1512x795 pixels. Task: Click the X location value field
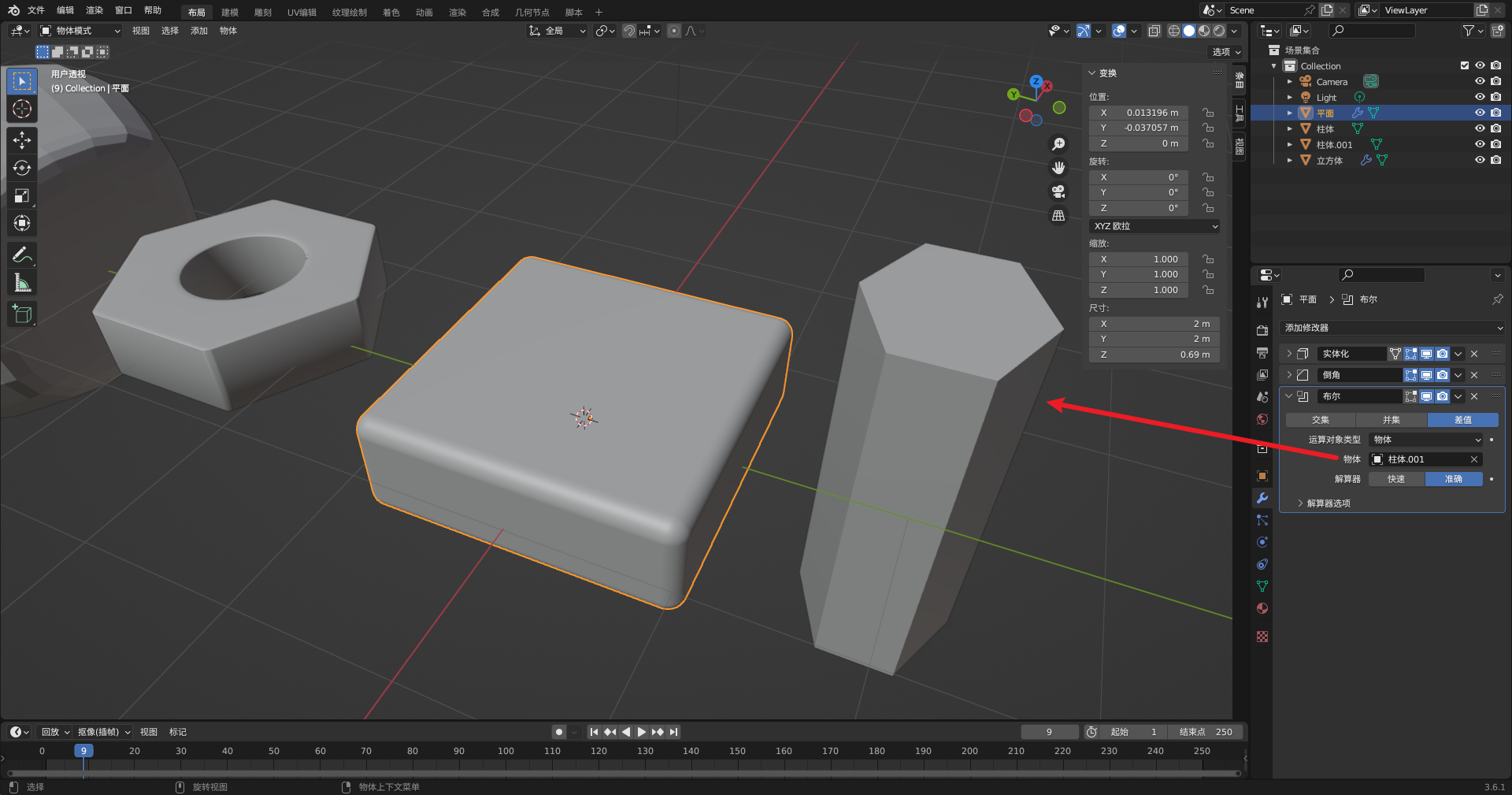click(1139, 113)
